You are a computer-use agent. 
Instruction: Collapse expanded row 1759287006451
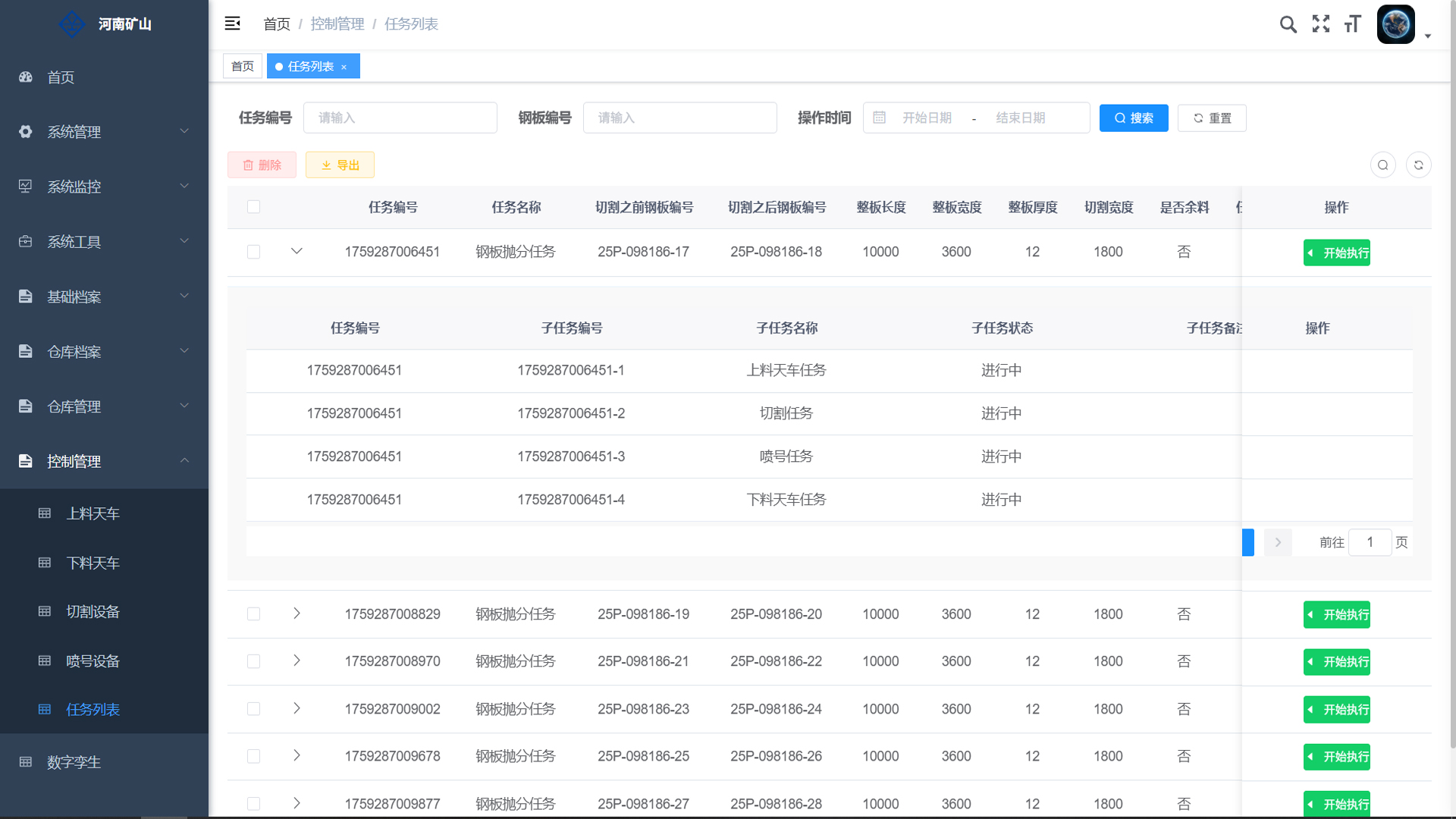(297, 251)
